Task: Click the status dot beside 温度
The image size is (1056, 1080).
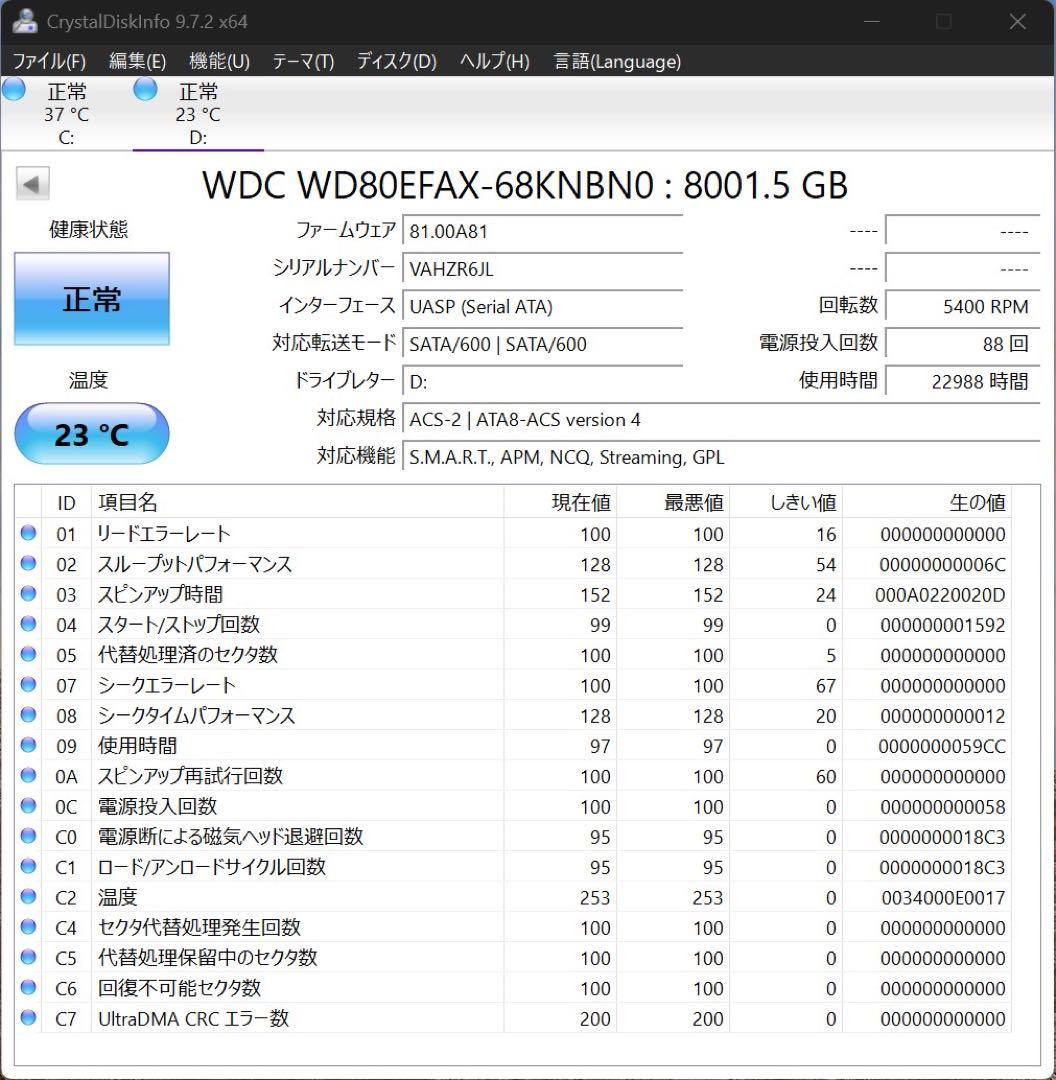Action: pos(28,897)
